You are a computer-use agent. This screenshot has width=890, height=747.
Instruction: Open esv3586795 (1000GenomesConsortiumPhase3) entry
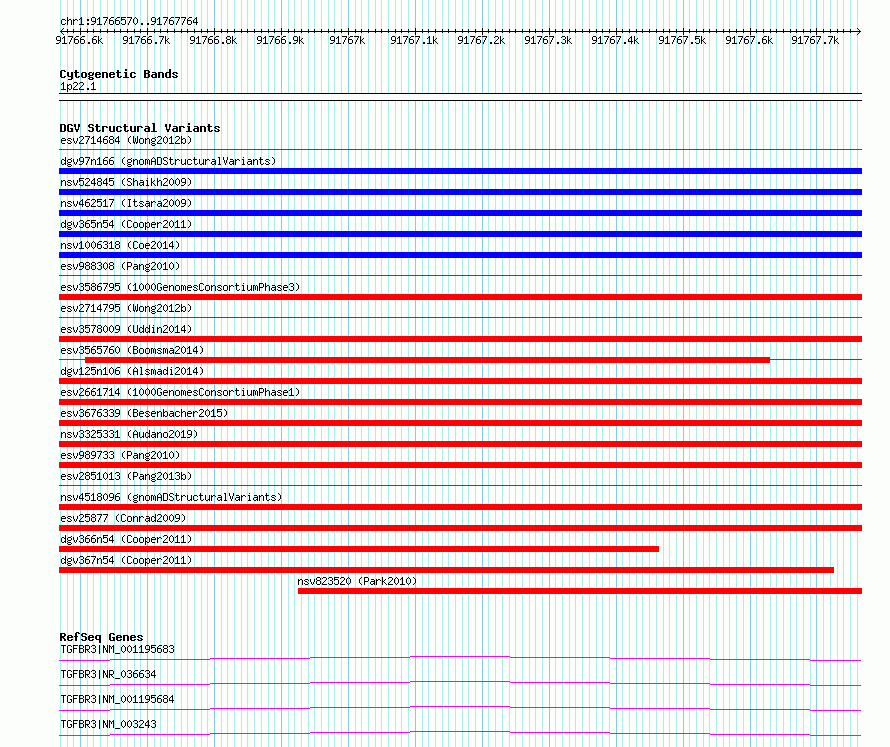pyautogui.click(x=180, y=287)
